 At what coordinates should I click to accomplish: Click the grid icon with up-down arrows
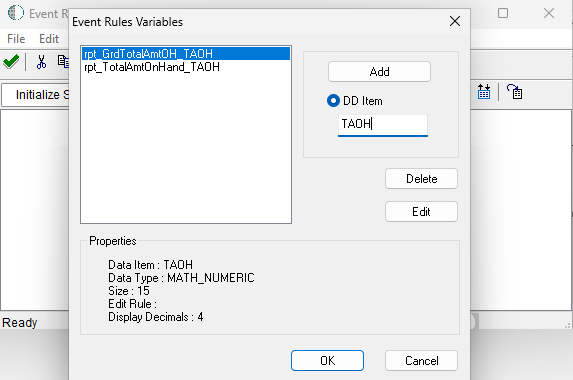(484, 92)
